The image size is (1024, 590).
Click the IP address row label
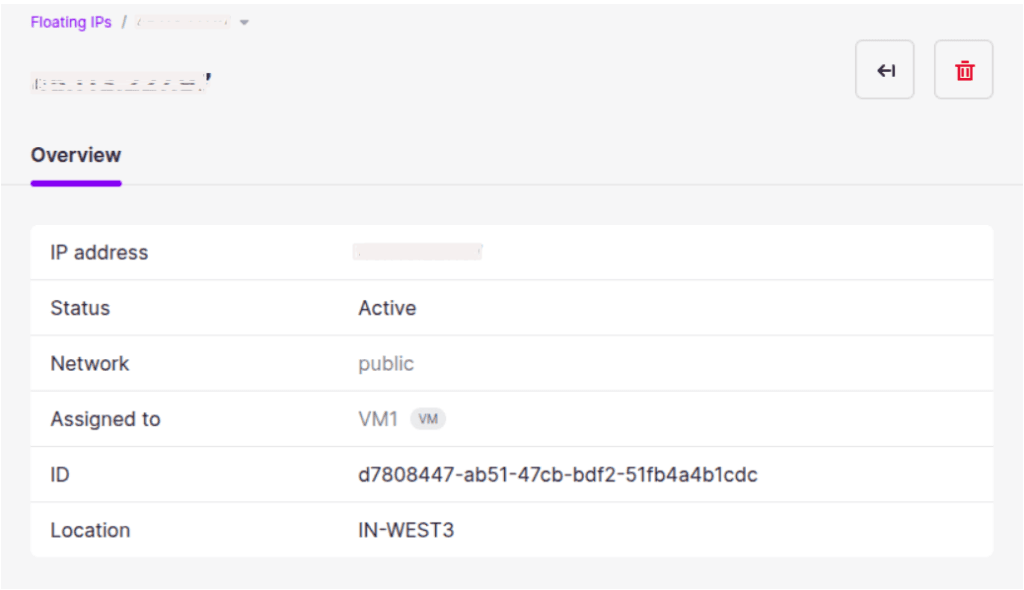click(99, 252)
